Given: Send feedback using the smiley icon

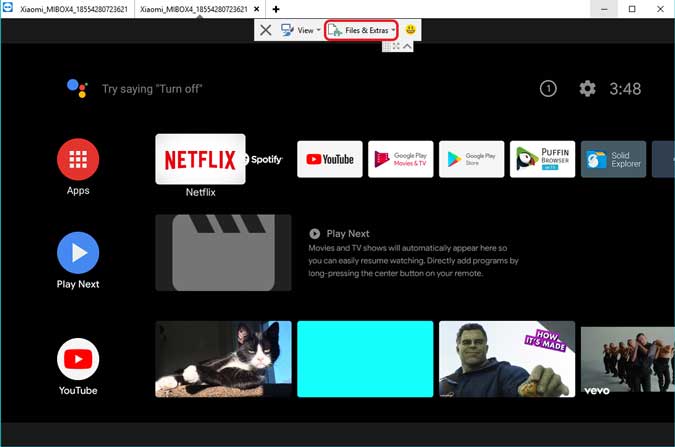Looking at the screenshot, I should click(410, 30).
